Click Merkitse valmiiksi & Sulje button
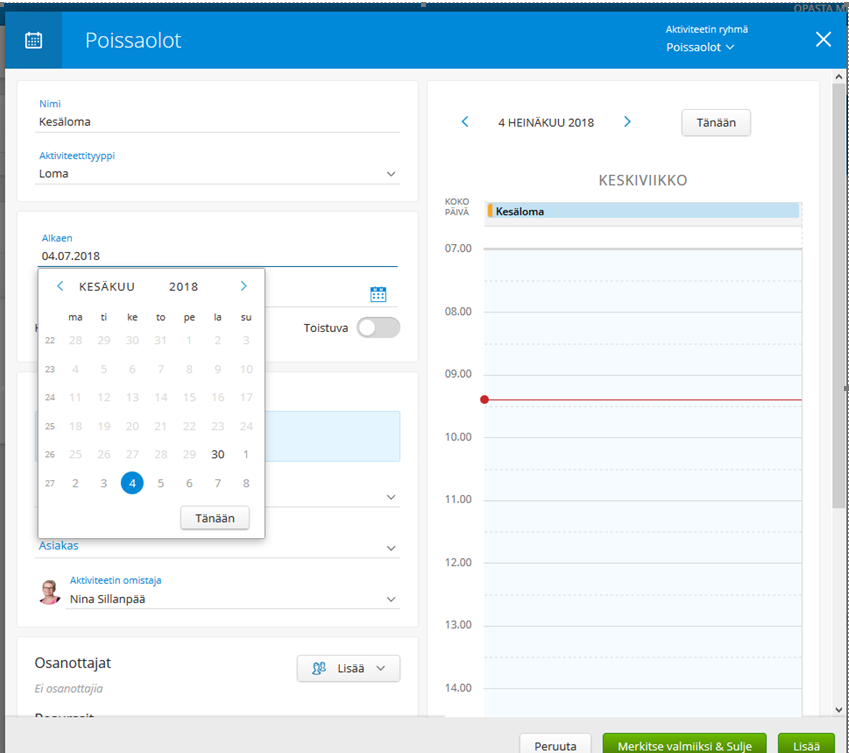 [x=684, y=745]
